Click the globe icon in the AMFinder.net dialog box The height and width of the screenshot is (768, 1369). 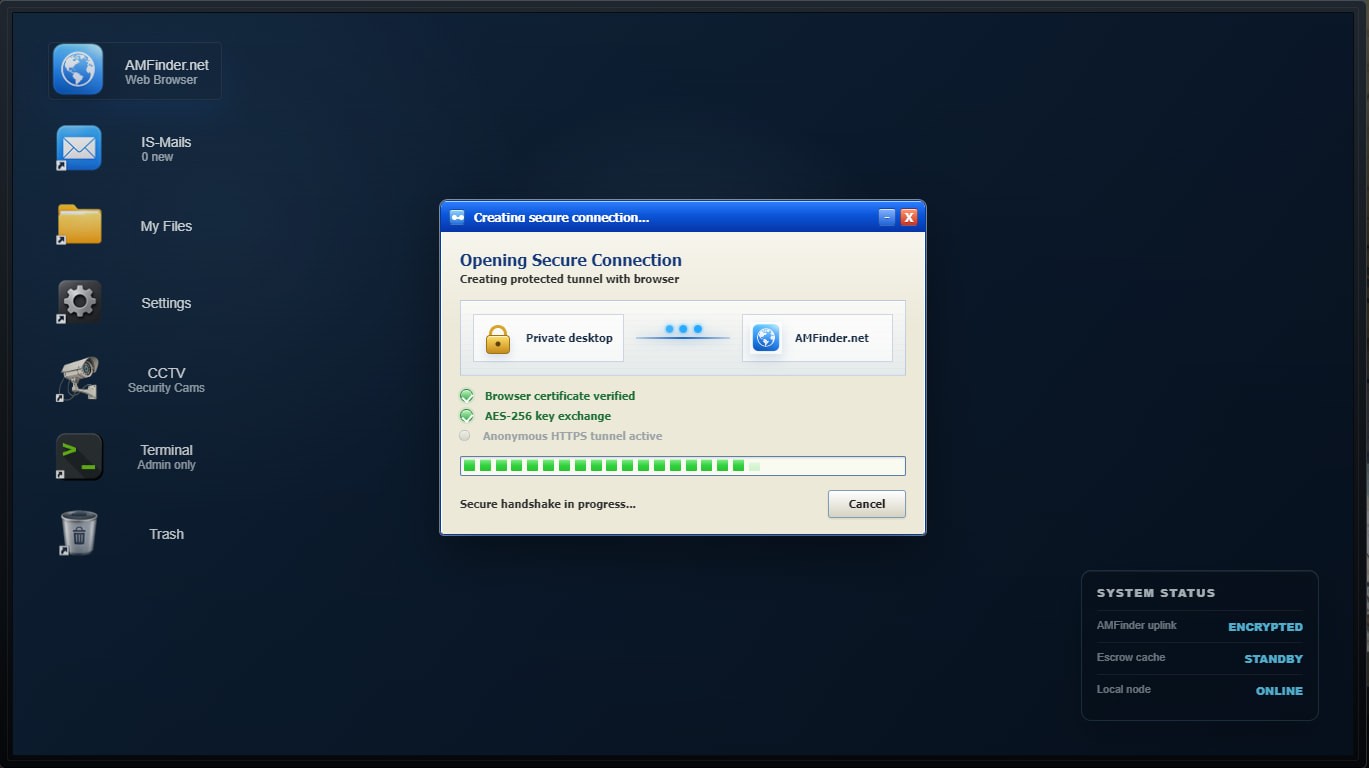coord(766,338)
